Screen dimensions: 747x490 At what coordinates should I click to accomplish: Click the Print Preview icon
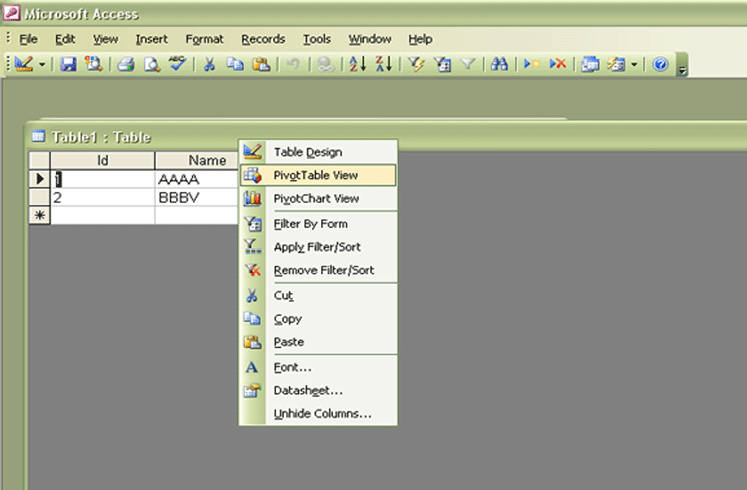[152, 64]
